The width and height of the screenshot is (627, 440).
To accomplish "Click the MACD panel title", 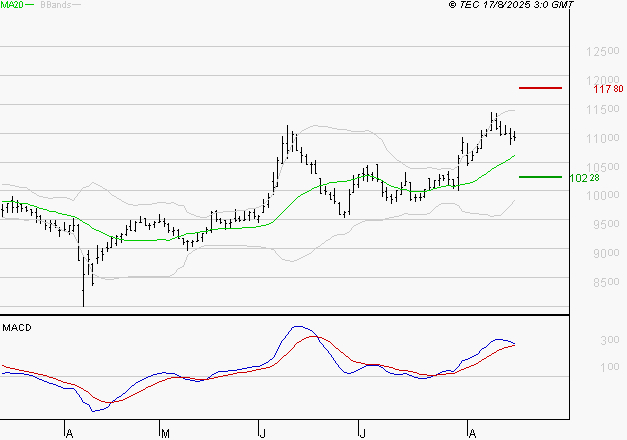I will pos(17,328).
